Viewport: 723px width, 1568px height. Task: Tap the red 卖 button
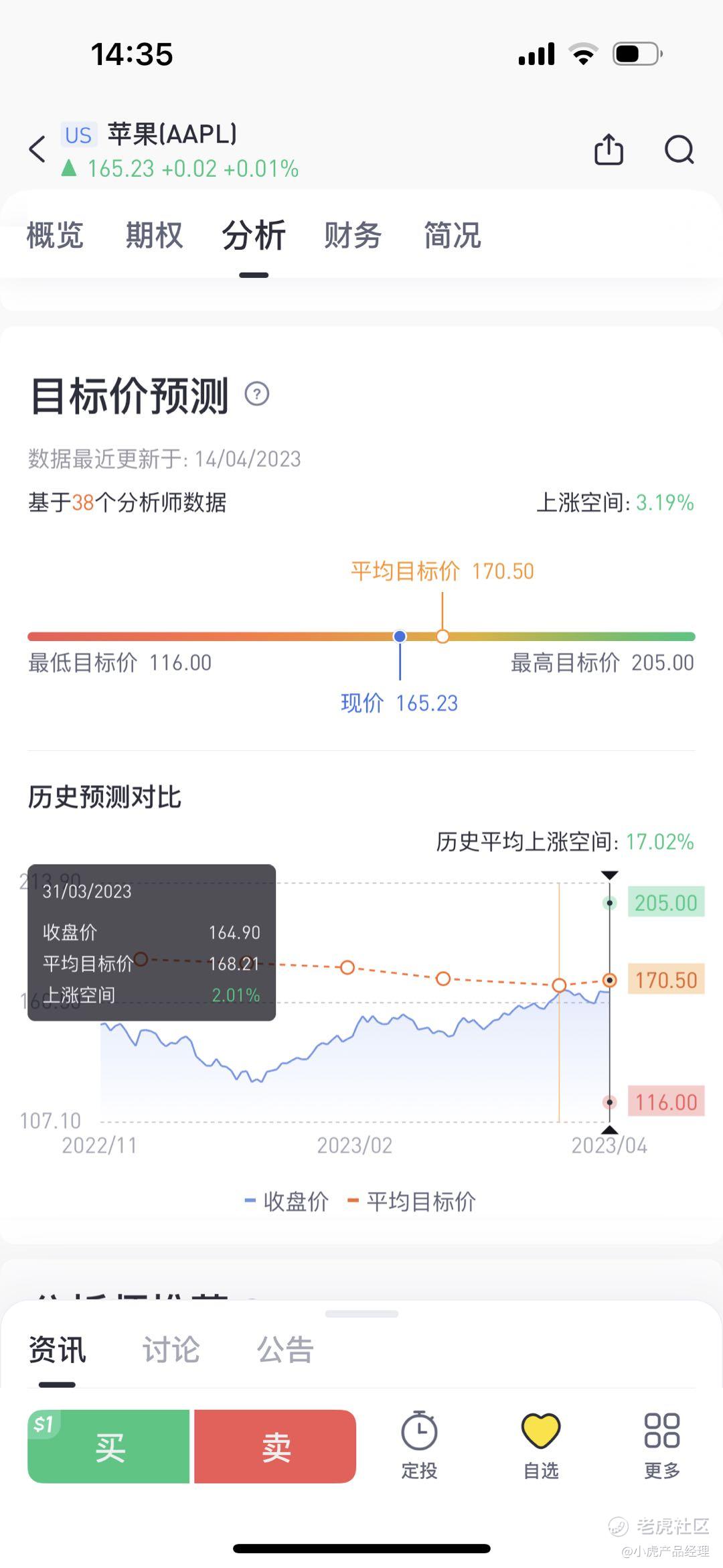(275, 1446)
